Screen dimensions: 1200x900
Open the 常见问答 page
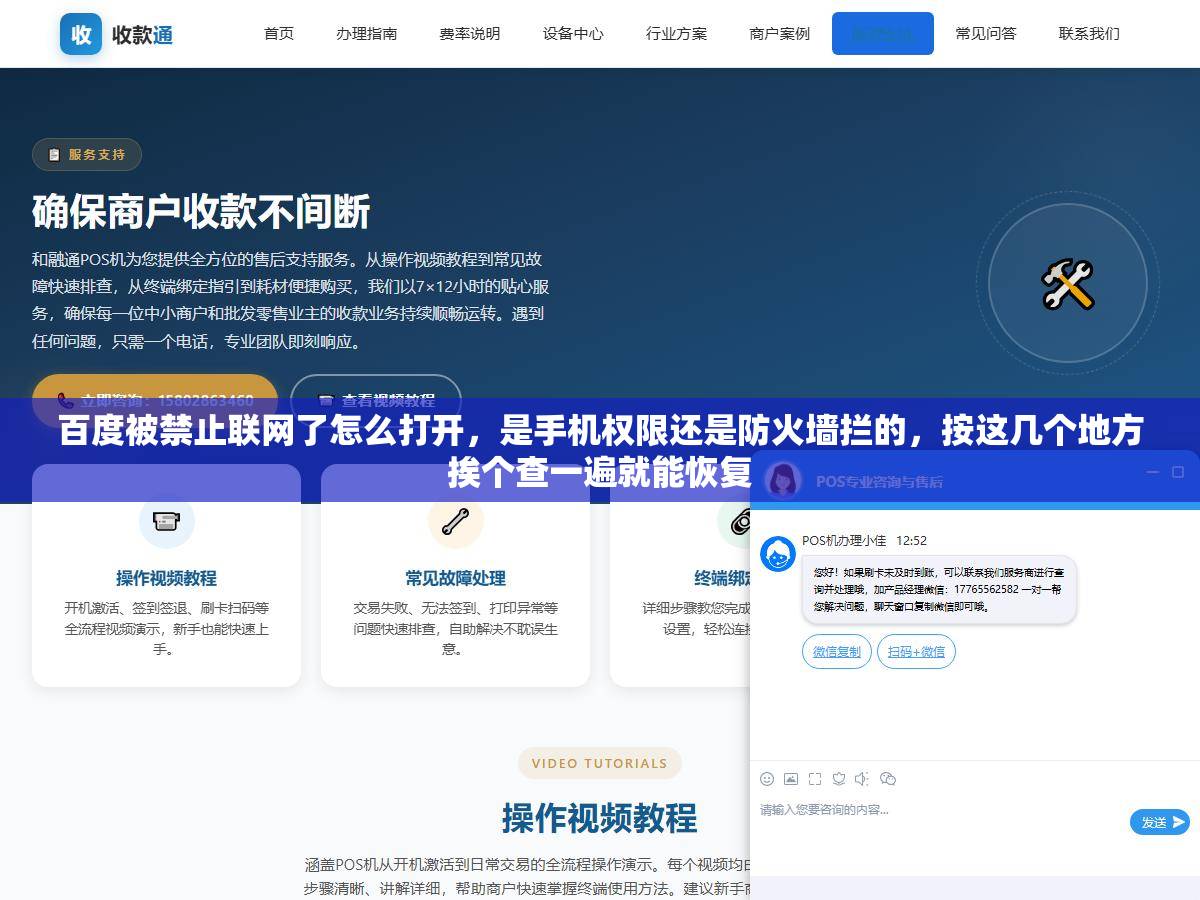[x=986, y=33]
